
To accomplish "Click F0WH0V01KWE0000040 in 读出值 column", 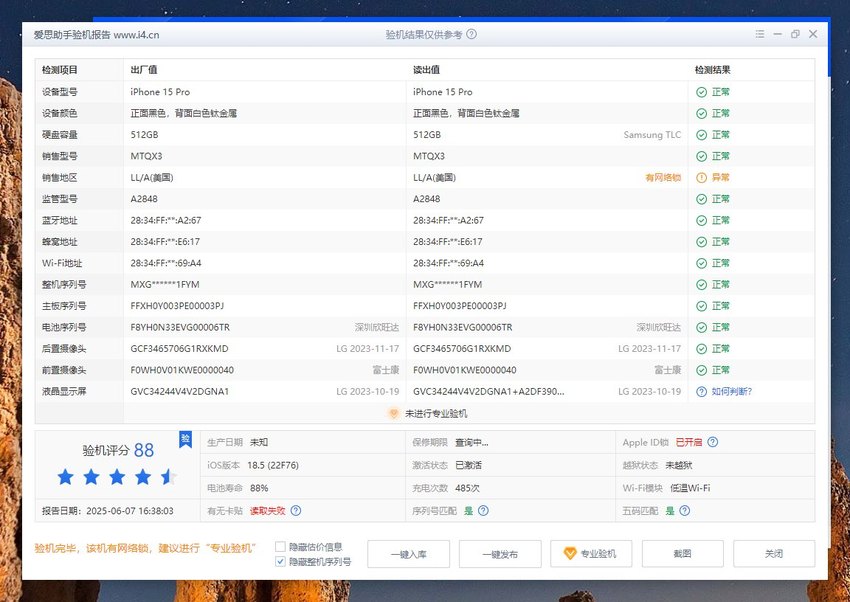I will point(465,370).
